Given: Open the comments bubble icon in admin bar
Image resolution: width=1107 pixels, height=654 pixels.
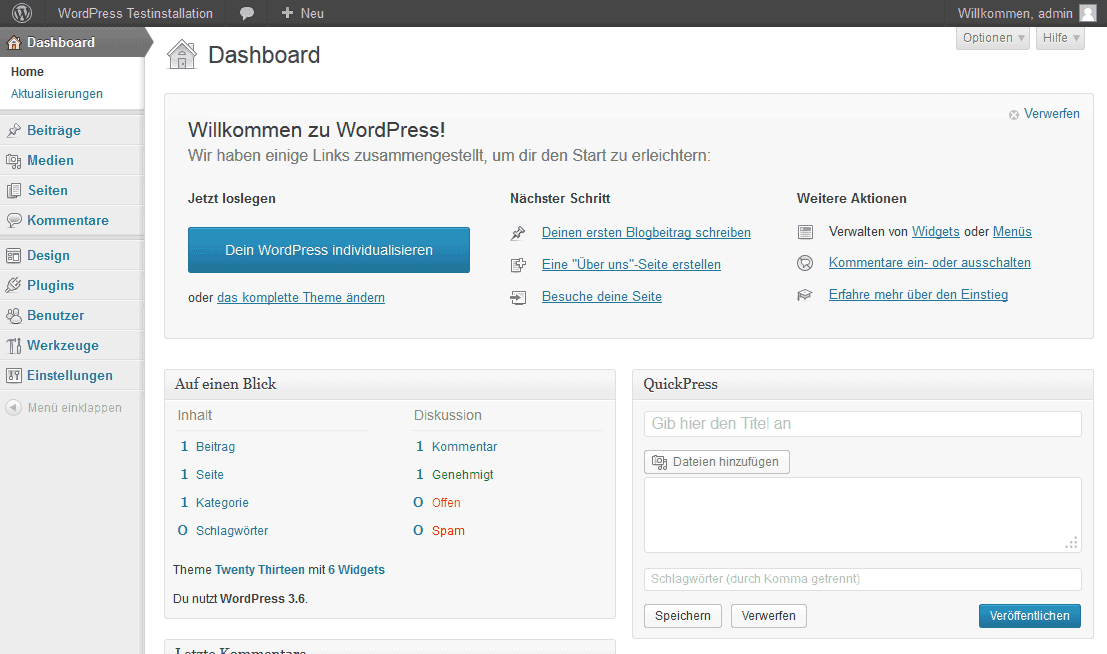Looking at the screenshot, I should pyautogui.click(x=247, y=13).
